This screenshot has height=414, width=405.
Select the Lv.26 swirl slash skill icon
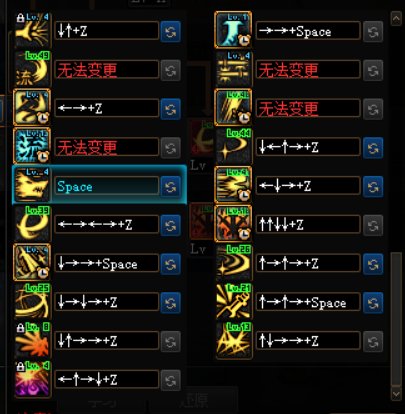[233, 263]
